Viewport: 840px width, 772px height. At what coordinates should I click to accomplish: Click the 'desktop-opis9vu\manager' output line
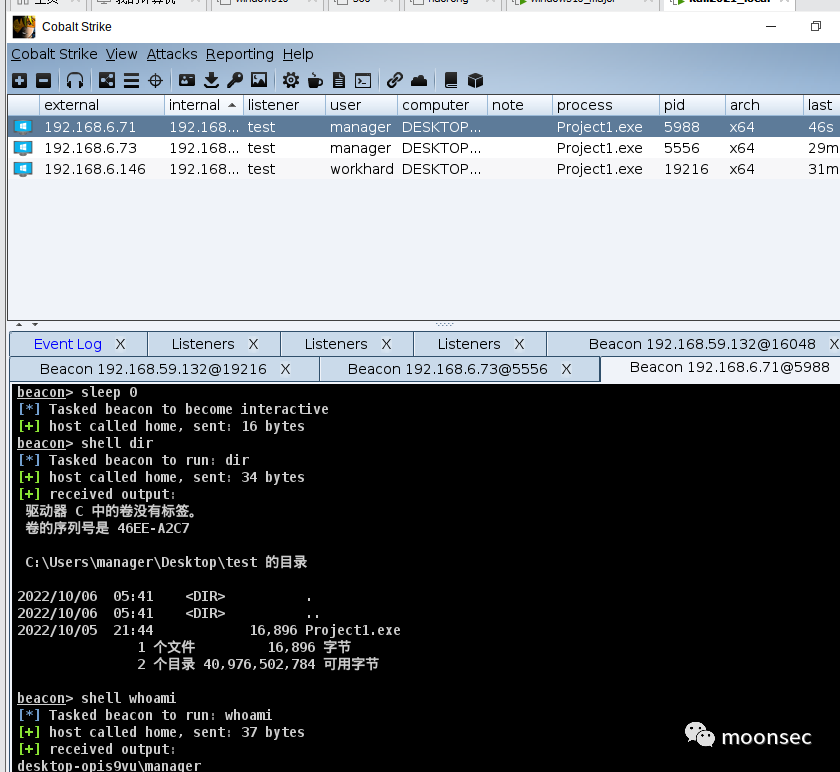(x=109, y=766)
